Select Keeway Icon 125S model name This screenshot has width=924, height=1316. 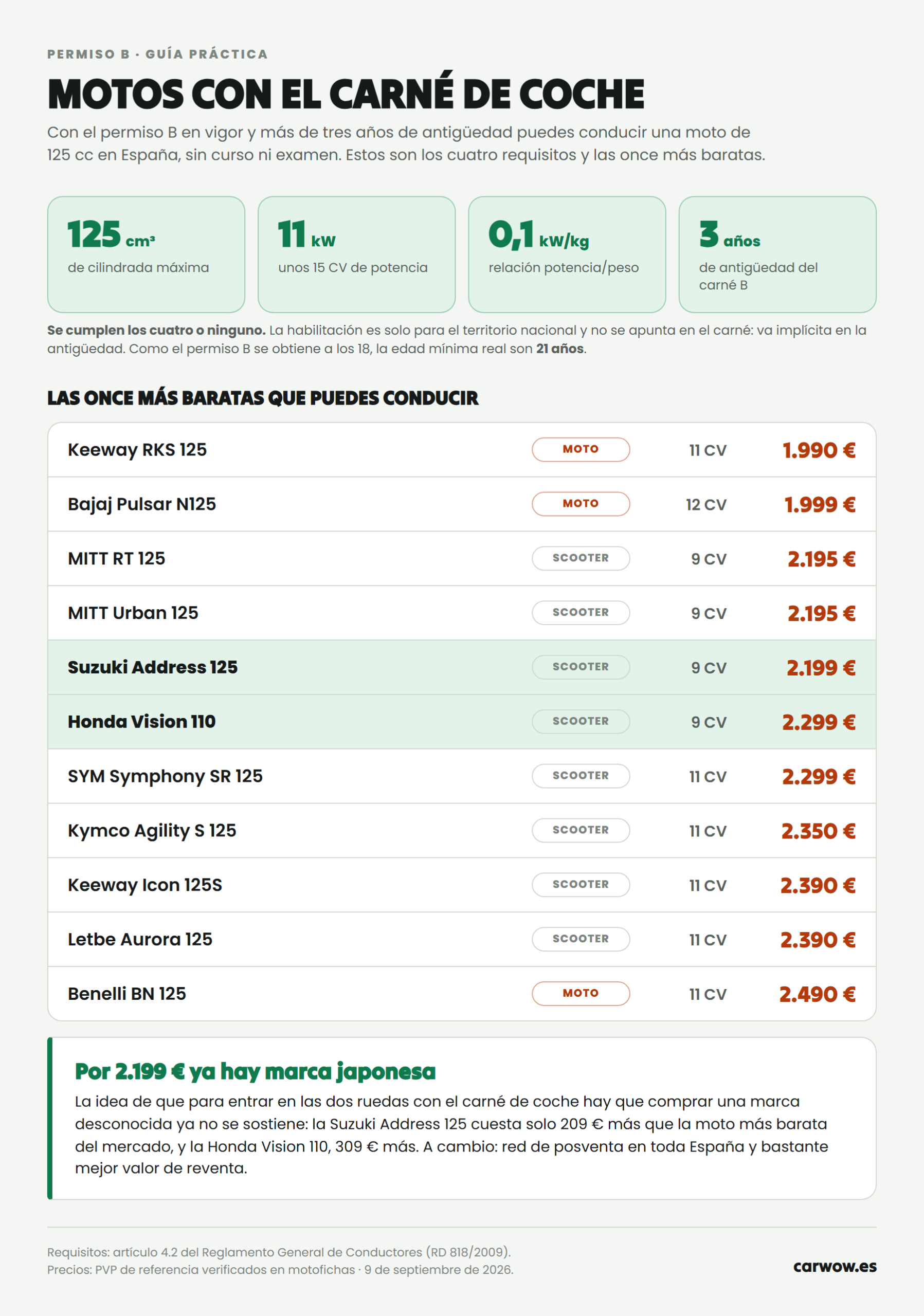[x=145, y=886]
